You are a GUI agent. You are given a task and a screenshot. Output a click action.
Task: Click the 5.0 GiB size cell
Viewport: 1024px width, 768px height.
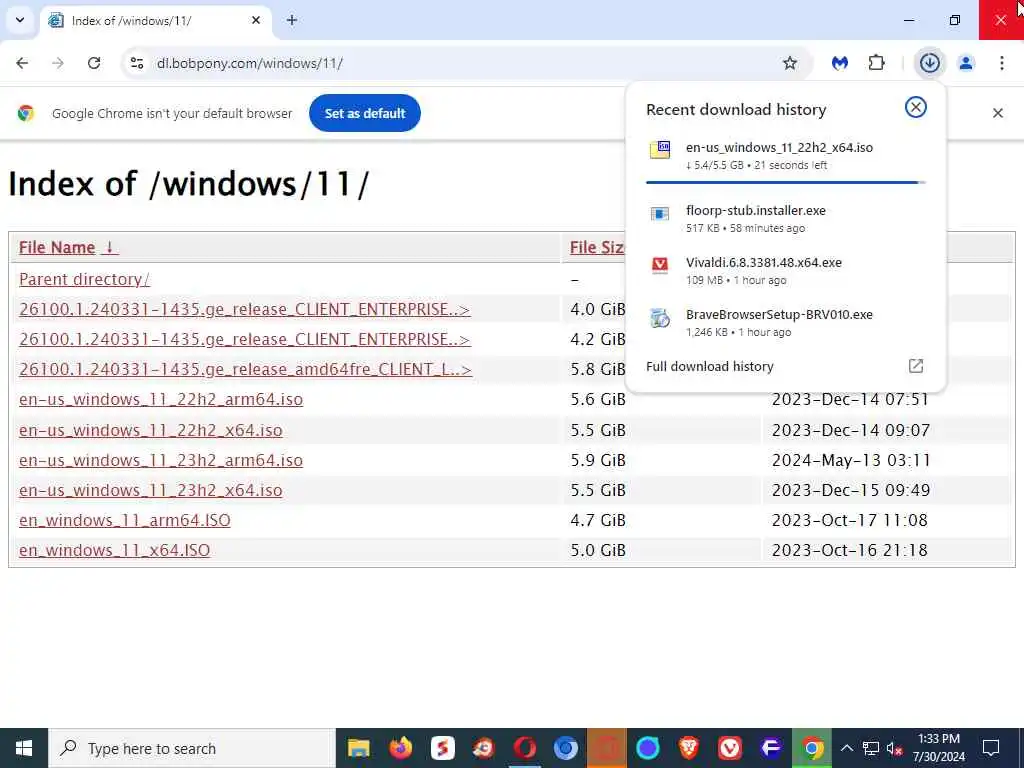(598, 551)
